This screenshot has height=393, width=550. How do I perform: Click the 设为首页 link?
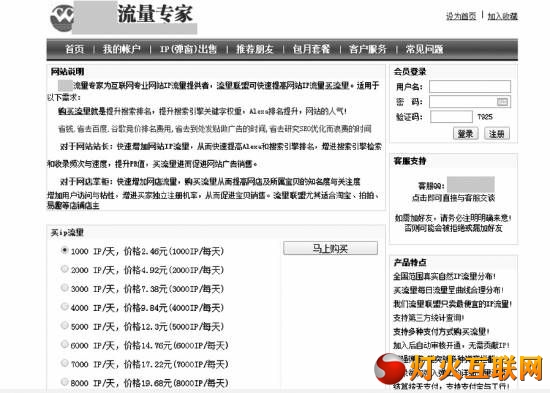coord(461,16)
